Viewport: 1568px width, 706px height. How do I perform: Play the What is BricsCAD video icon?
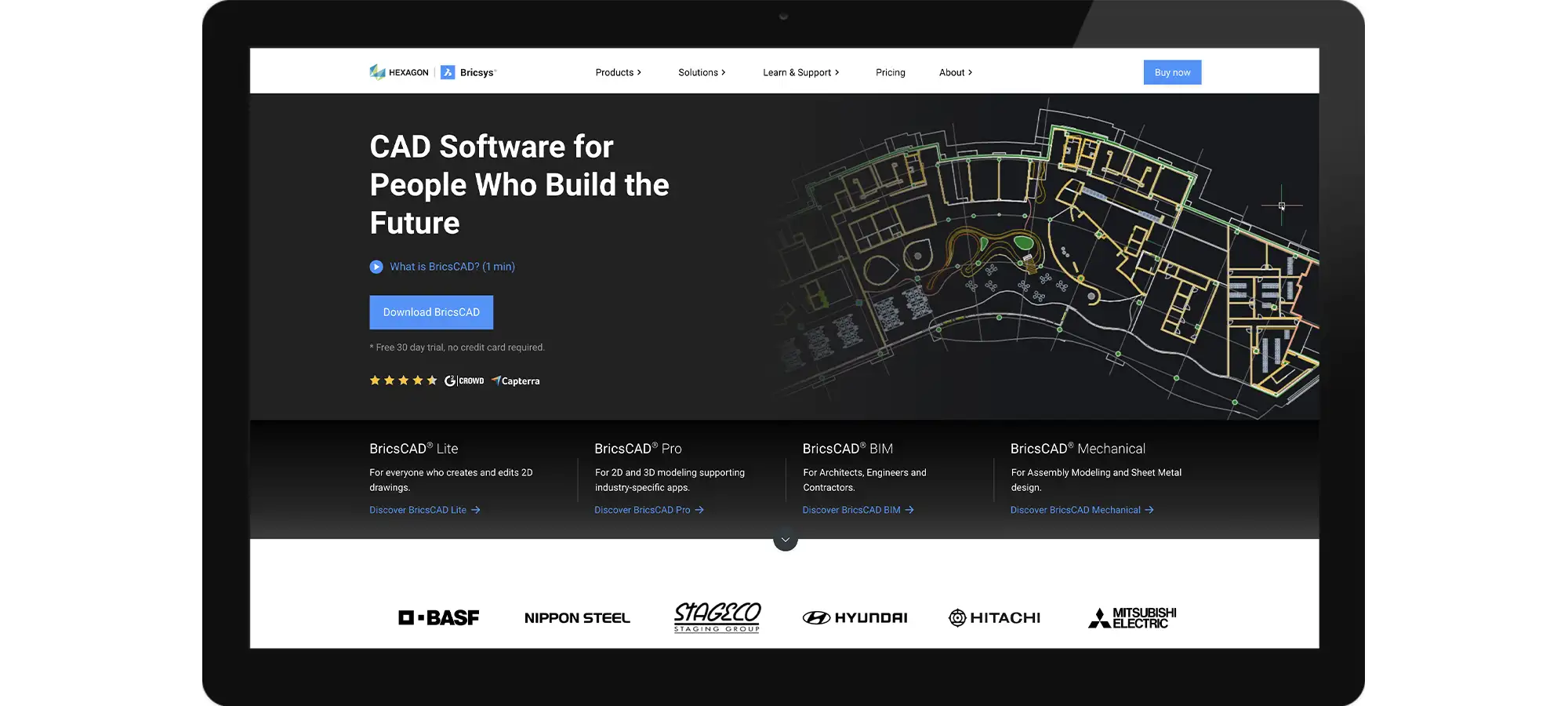click(x=376, y=267)
